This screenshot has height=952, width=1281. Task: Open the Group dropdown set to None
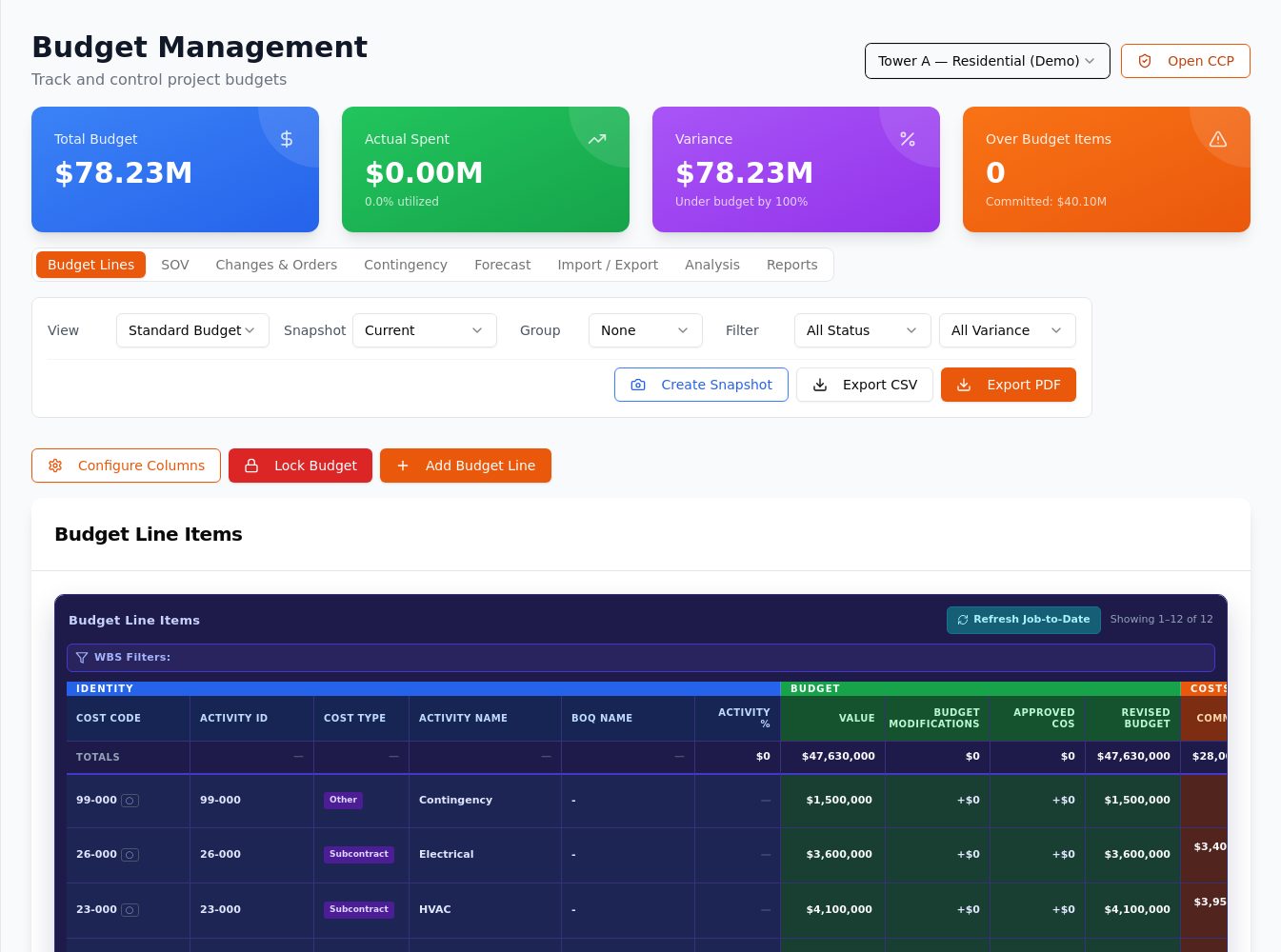646,330
